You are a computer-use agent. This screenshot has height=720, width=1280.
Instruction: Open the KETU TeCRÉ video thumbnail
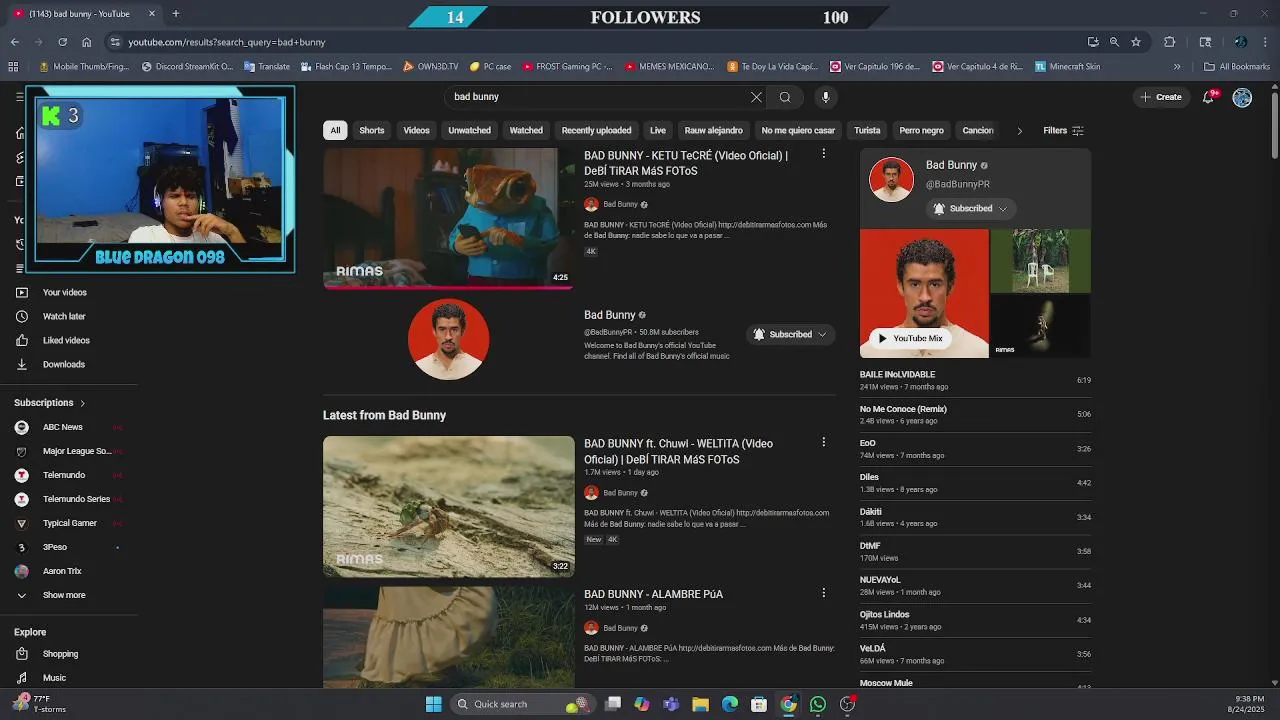click(448, 218)
